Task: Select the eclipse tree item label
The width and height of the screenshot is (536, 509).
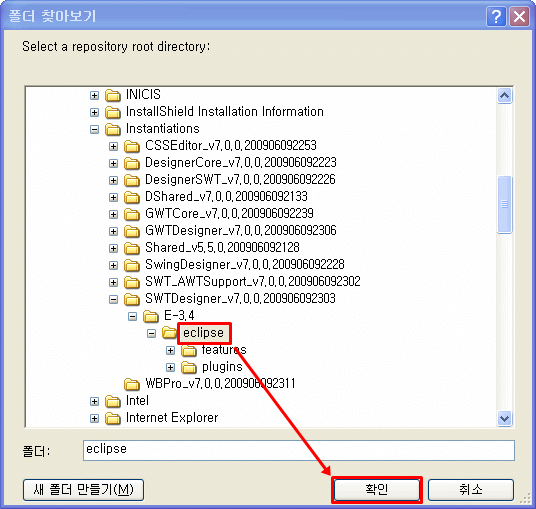Action: pyautogui.click(x=203, y=333)
